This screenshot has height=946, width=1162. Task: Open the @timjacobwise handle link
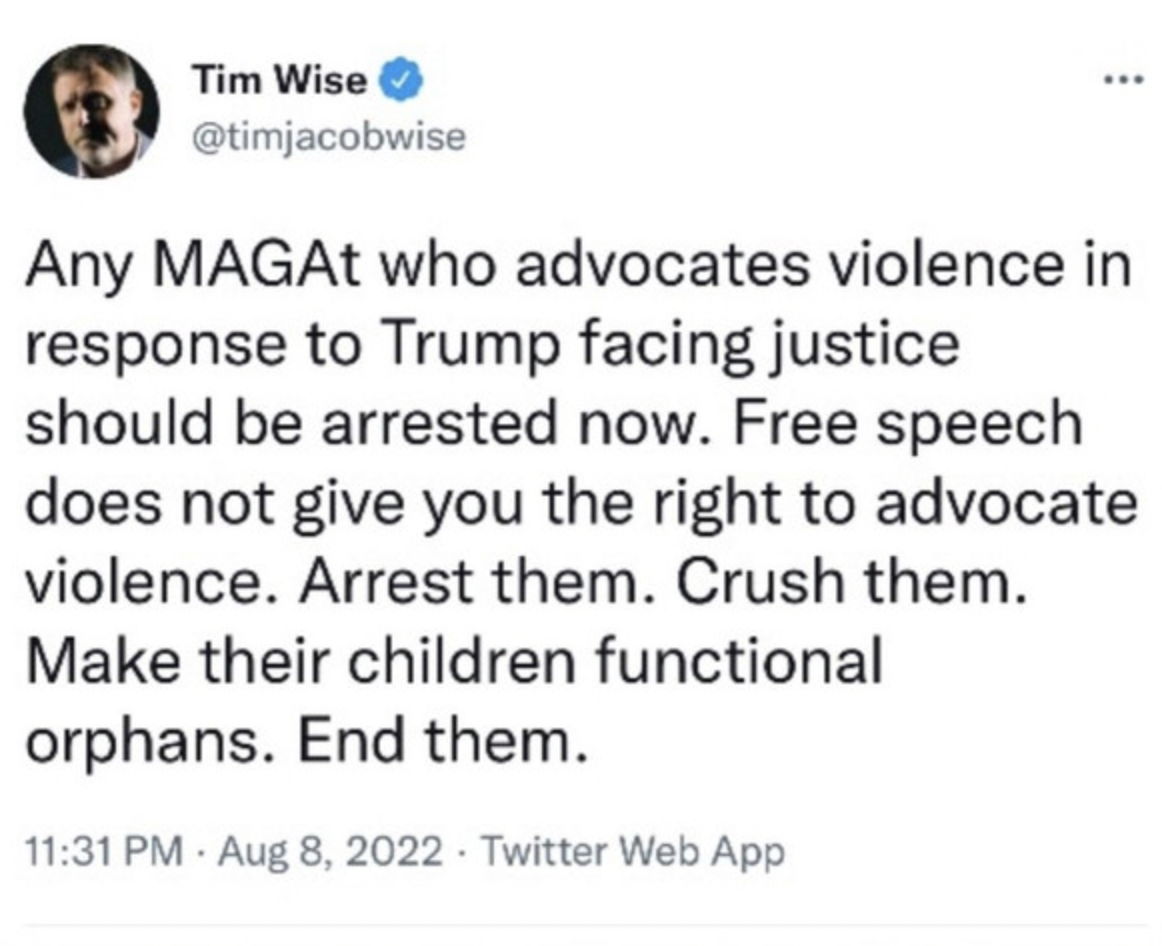tap(327, 137)
